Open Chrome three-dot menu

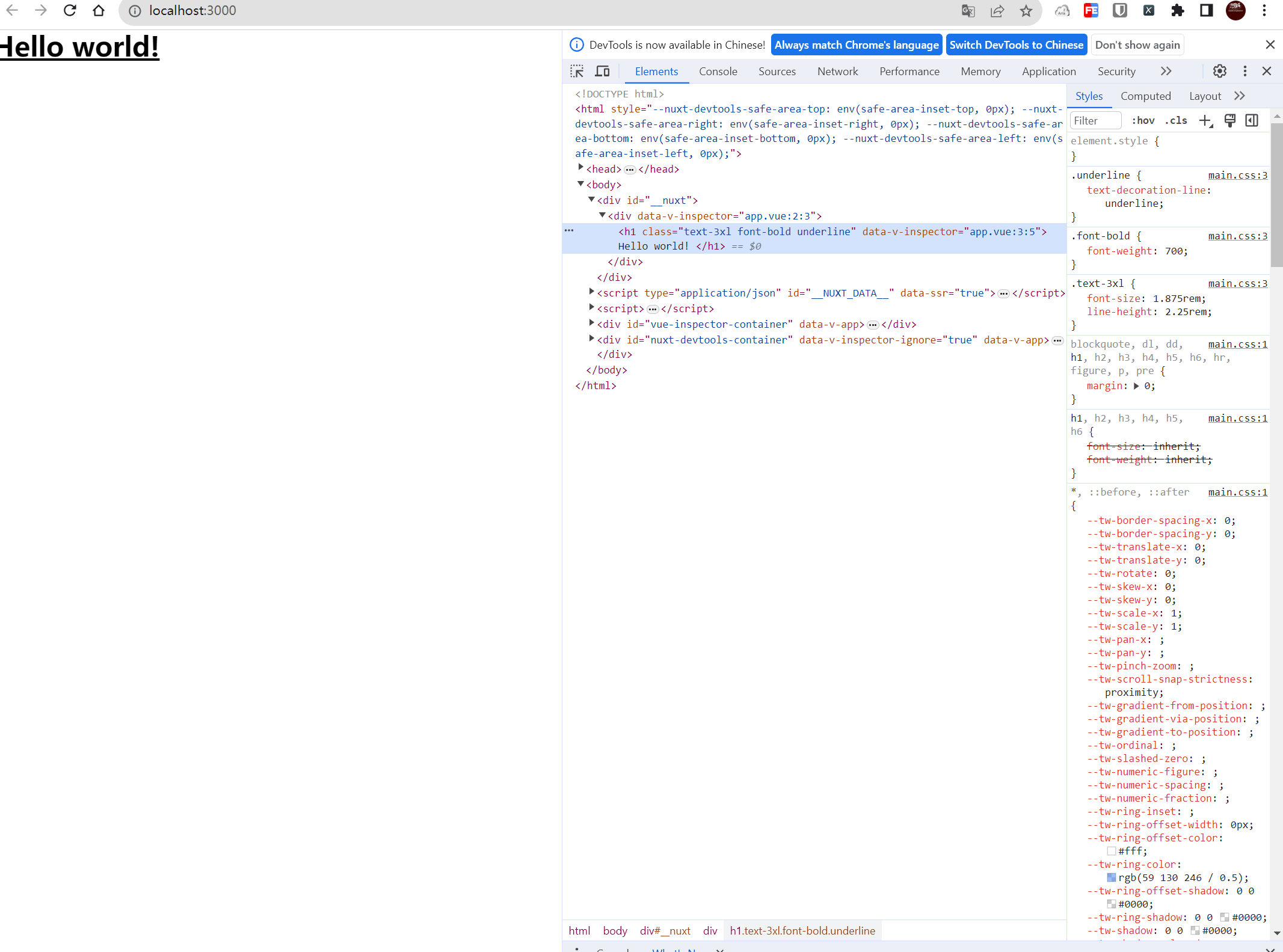(1264, 10)
